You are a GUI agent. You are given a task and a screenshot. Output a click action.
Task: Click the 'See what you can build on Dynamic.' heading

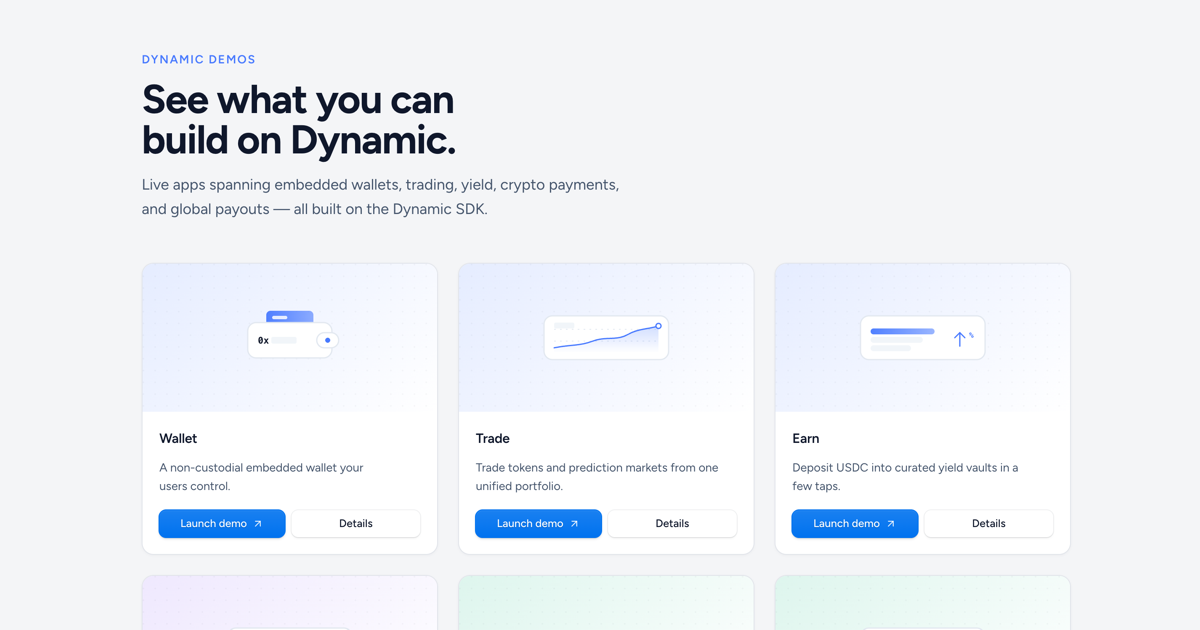tap(299, 120)
